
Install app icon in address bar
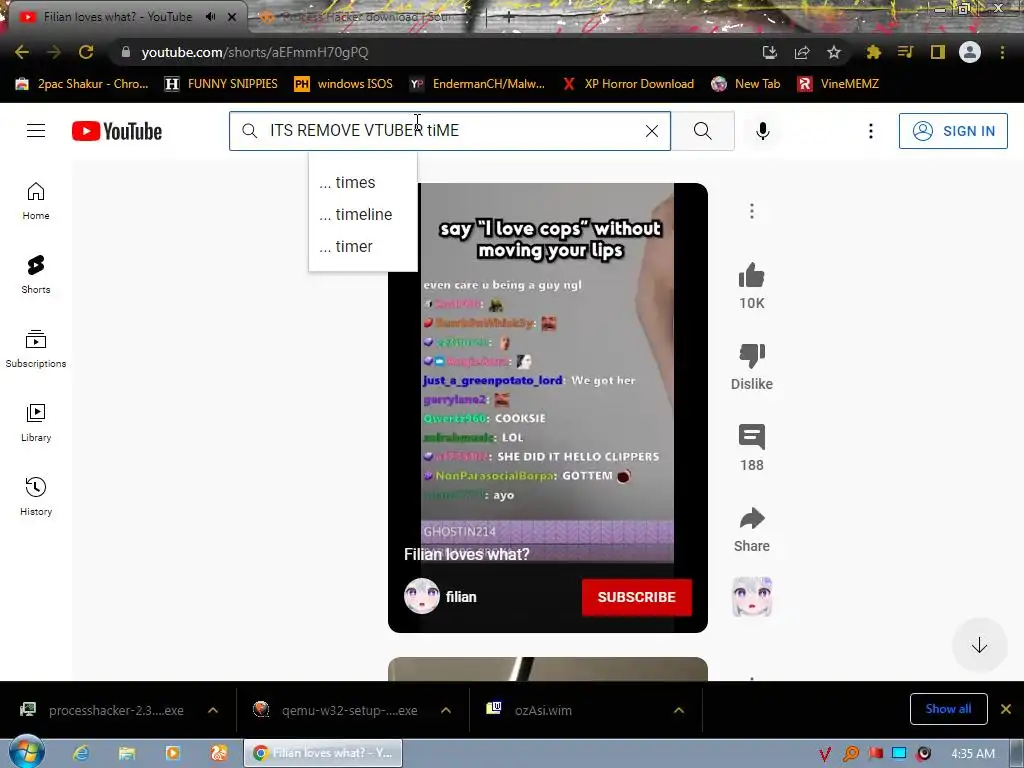pos(770,52)
